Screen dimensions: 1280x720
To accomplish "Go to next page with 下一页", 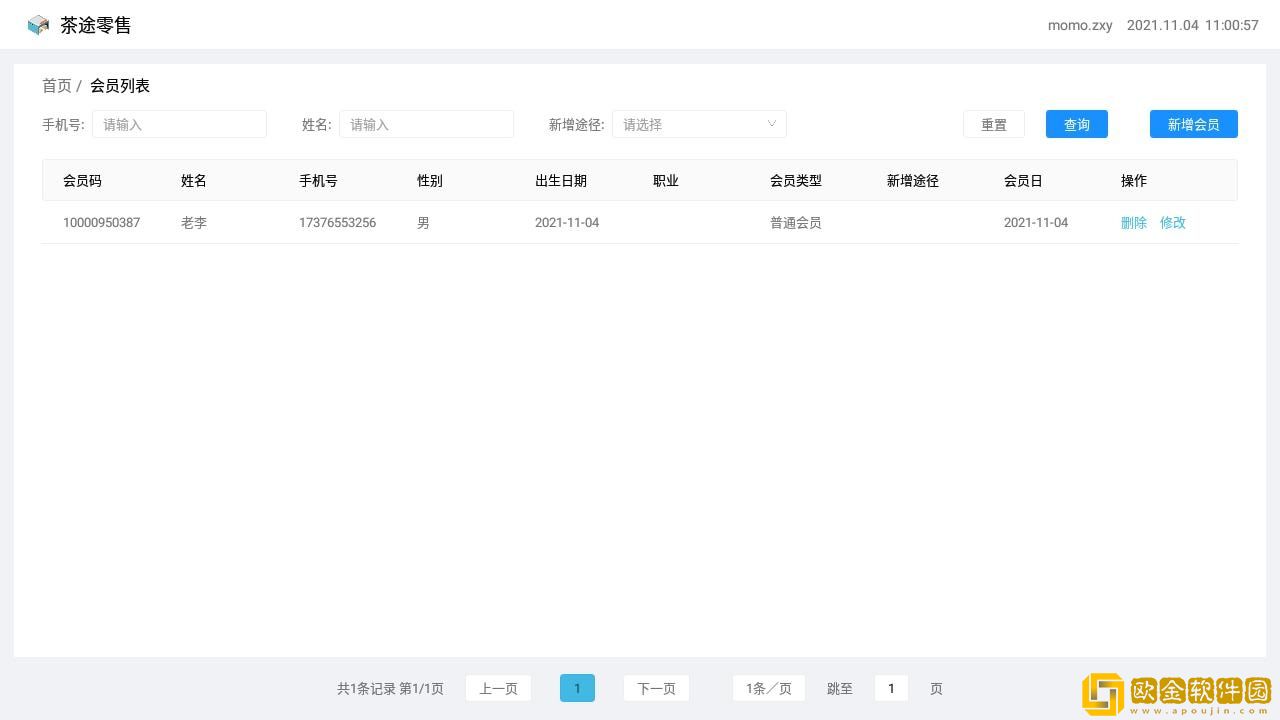I will click(x=656, y=688).
